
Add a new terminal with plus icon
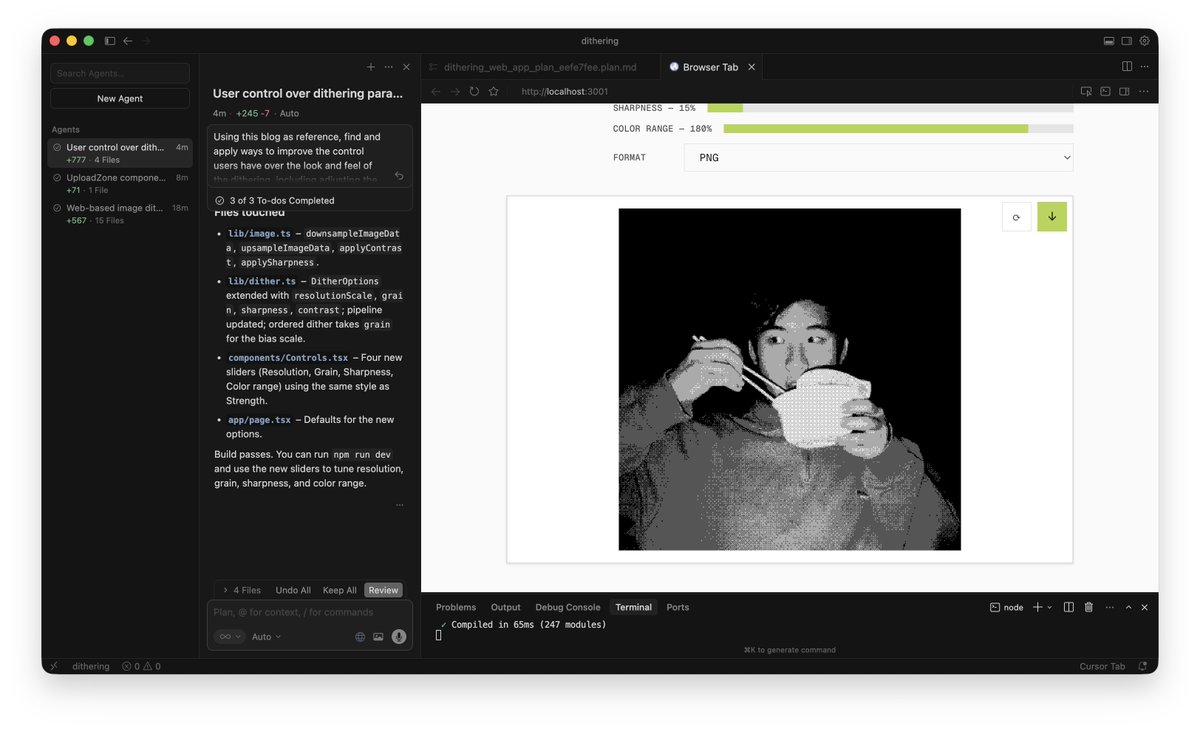click(1037, 607)
